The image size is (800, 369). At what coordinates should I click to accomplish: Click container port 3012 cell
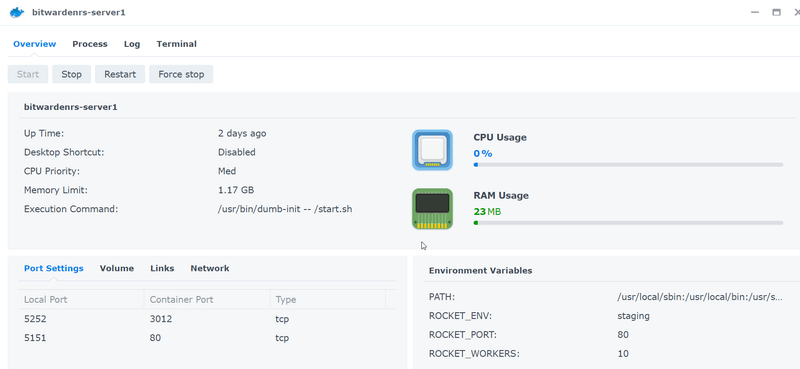click(161, 319)
